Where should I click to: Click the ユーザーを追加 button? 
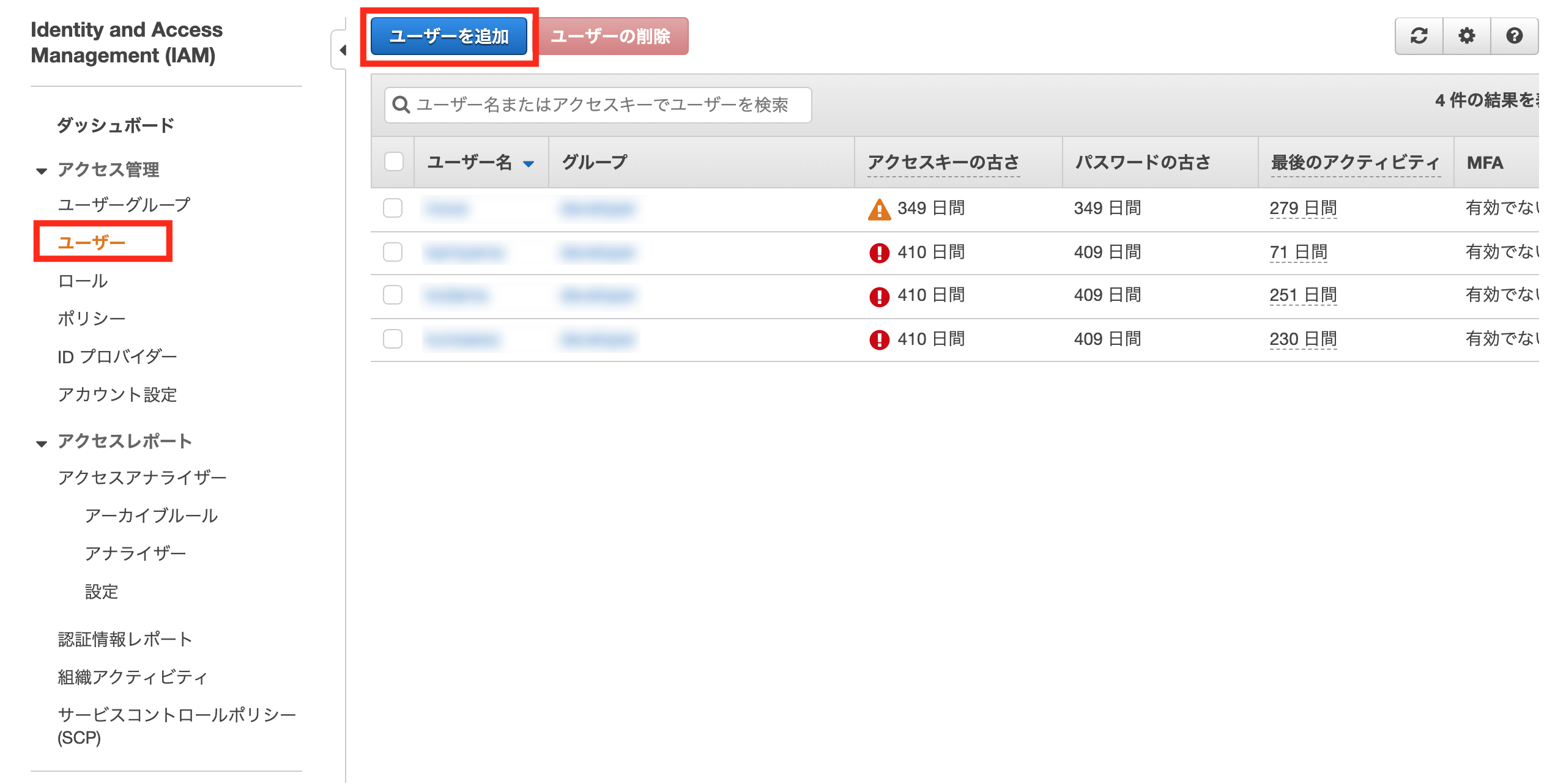[x=448, y=37]
